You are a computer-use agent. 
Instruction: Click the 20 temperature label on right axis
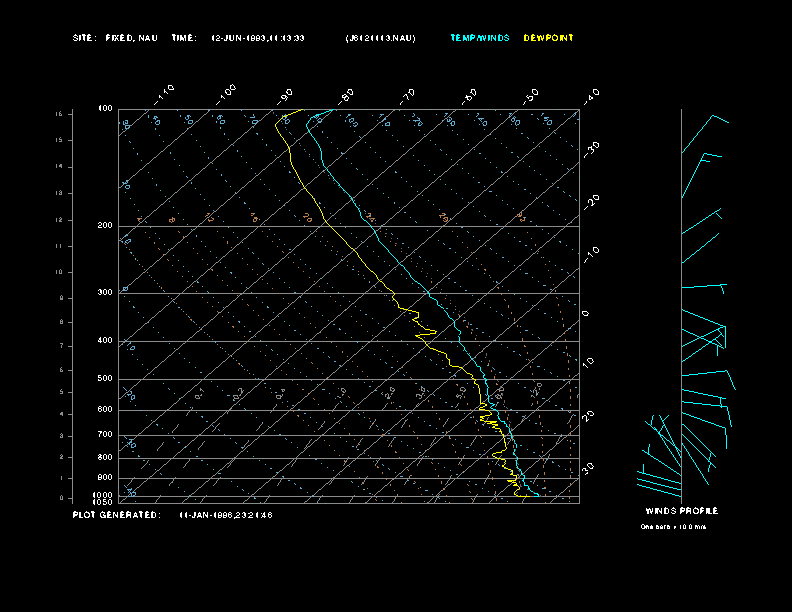point(588,416)
